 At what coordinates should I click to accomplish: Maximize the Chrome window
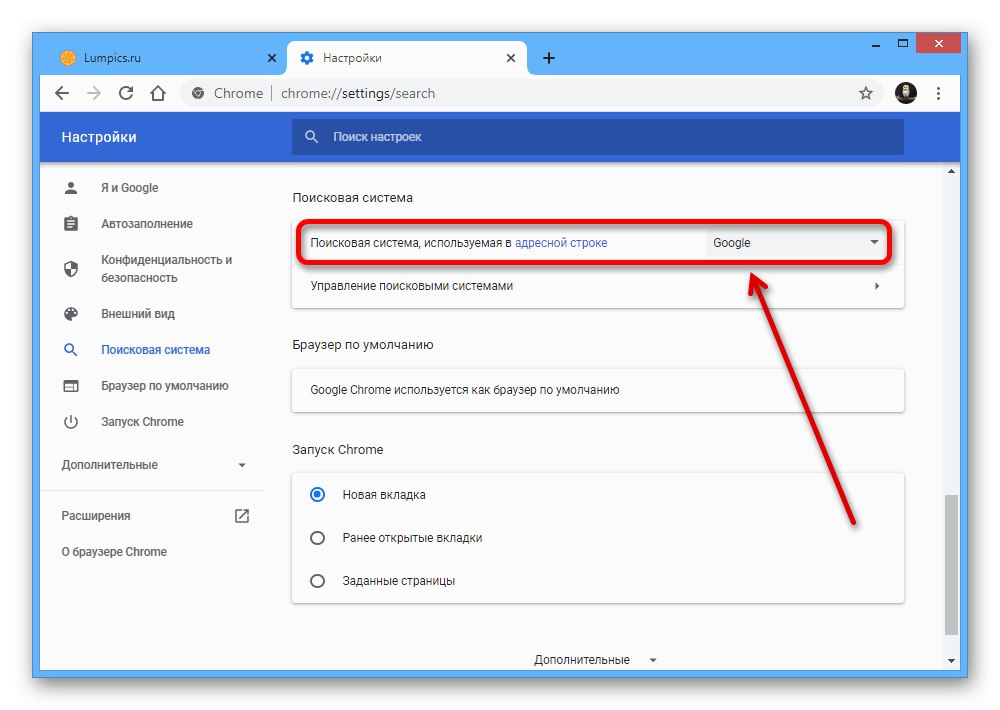902,44
